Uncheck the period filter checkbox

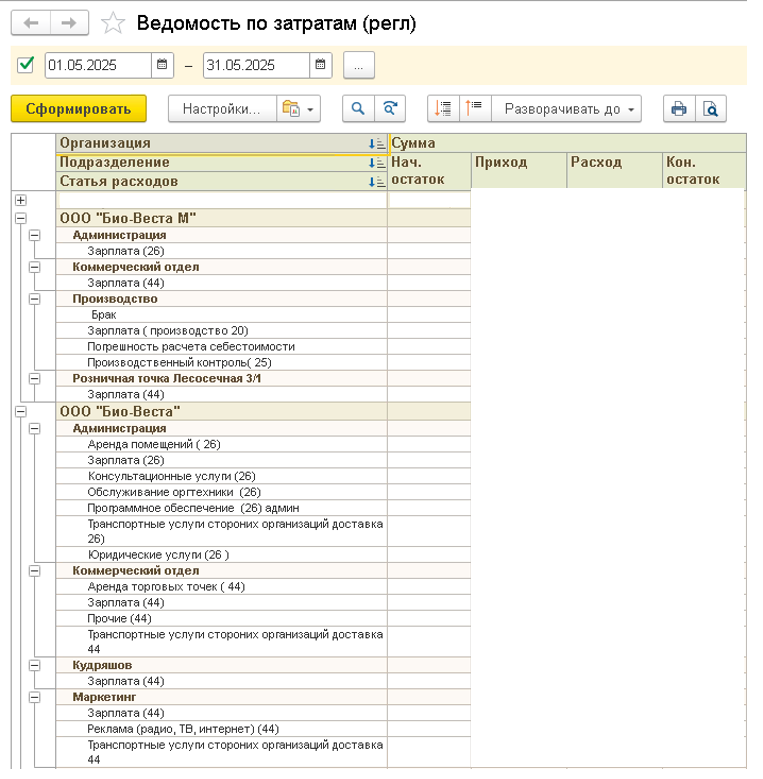click(26, 66)
